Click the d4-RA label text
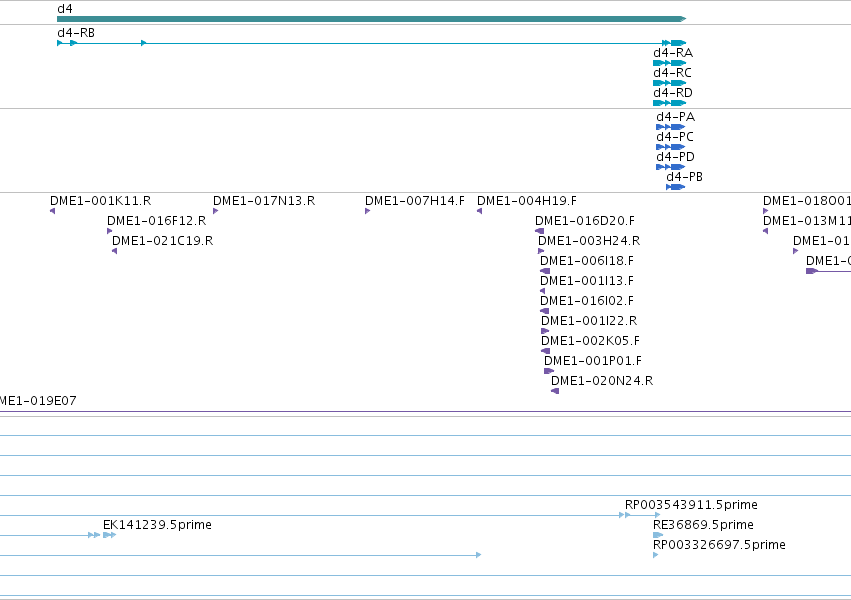This screenshot has height=600, width=851. pyautogui.click(x=673, y=53)
